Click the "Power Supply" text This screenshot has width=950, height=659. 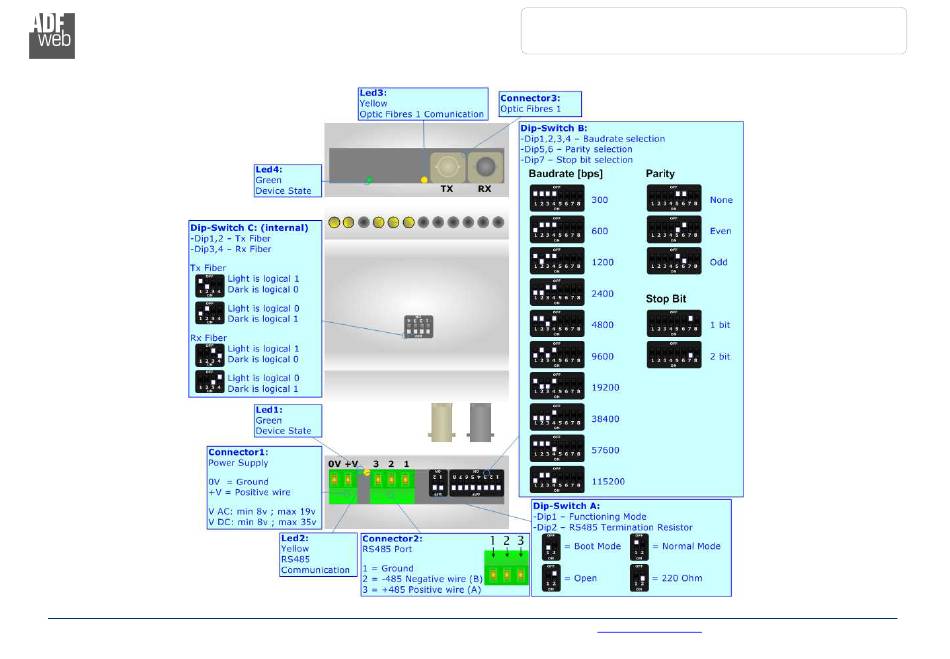pos(238,463)
